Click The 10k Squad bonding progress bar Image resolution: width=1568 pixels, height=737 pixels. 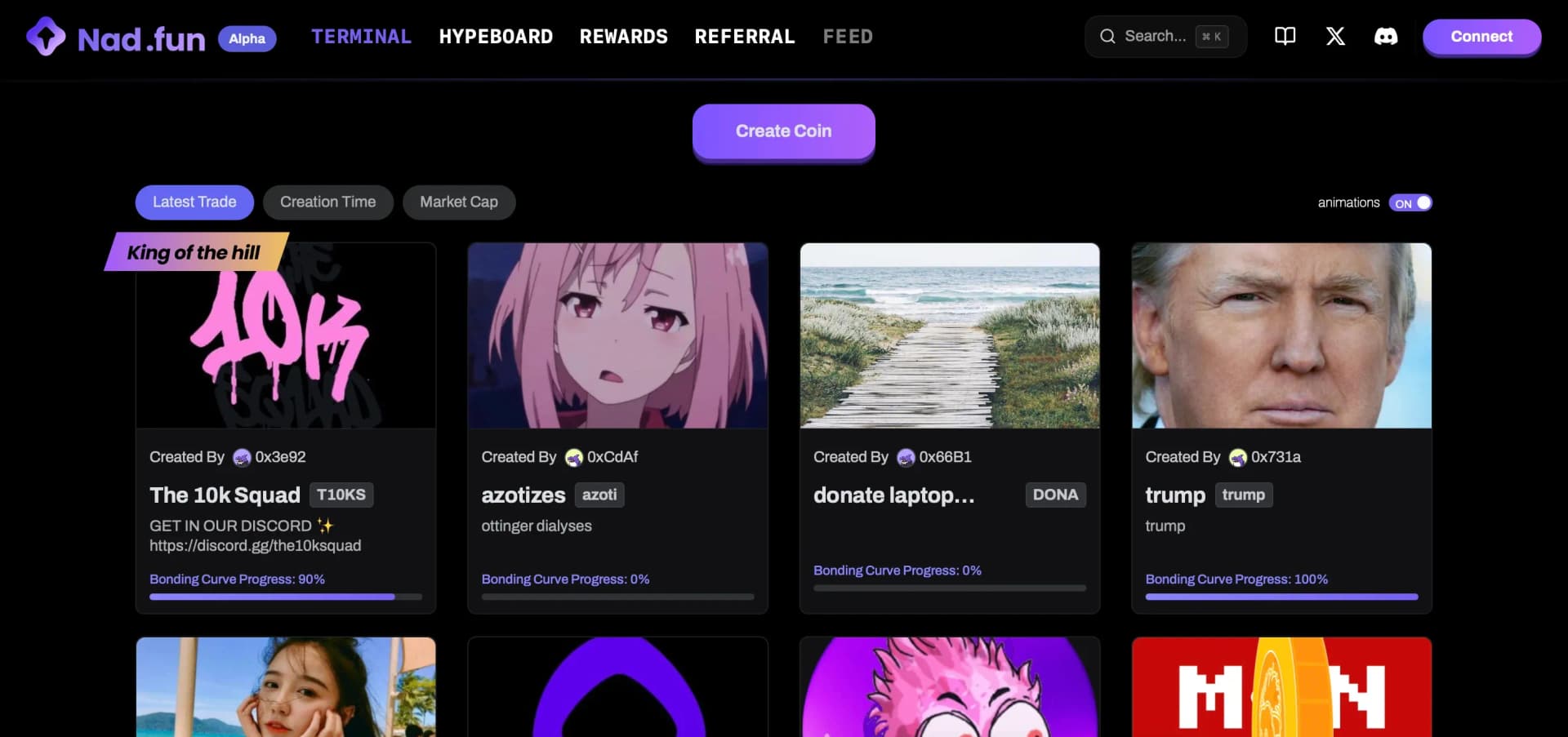tap(285, 597)
